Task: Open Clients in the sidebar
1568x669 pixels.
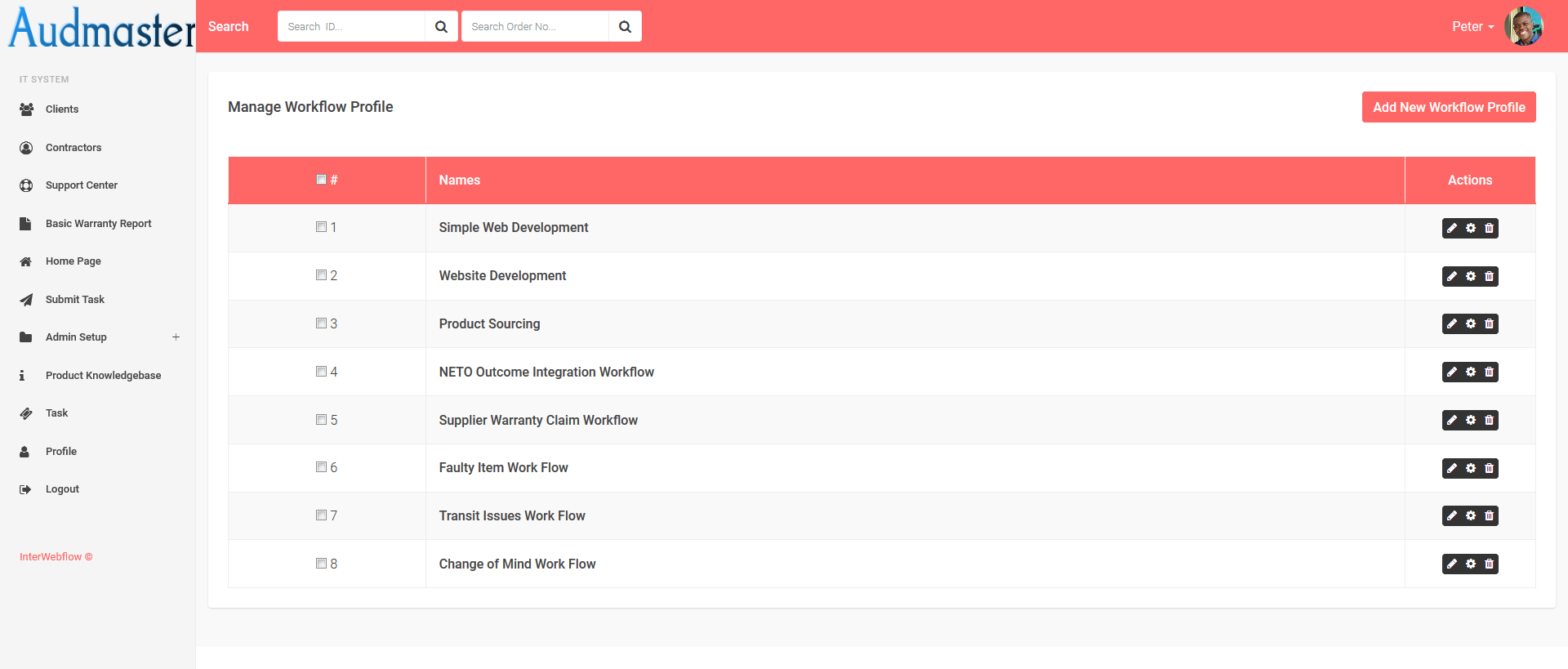Action: click(x=62, y=109)
